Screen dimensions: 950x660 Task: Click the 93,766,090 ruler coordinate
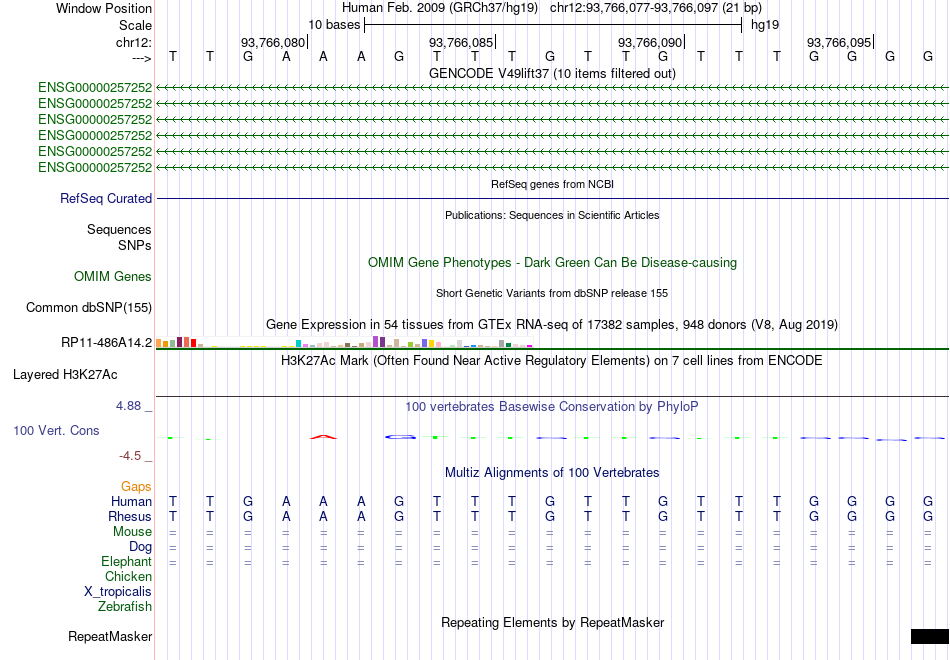click(650, 42)
